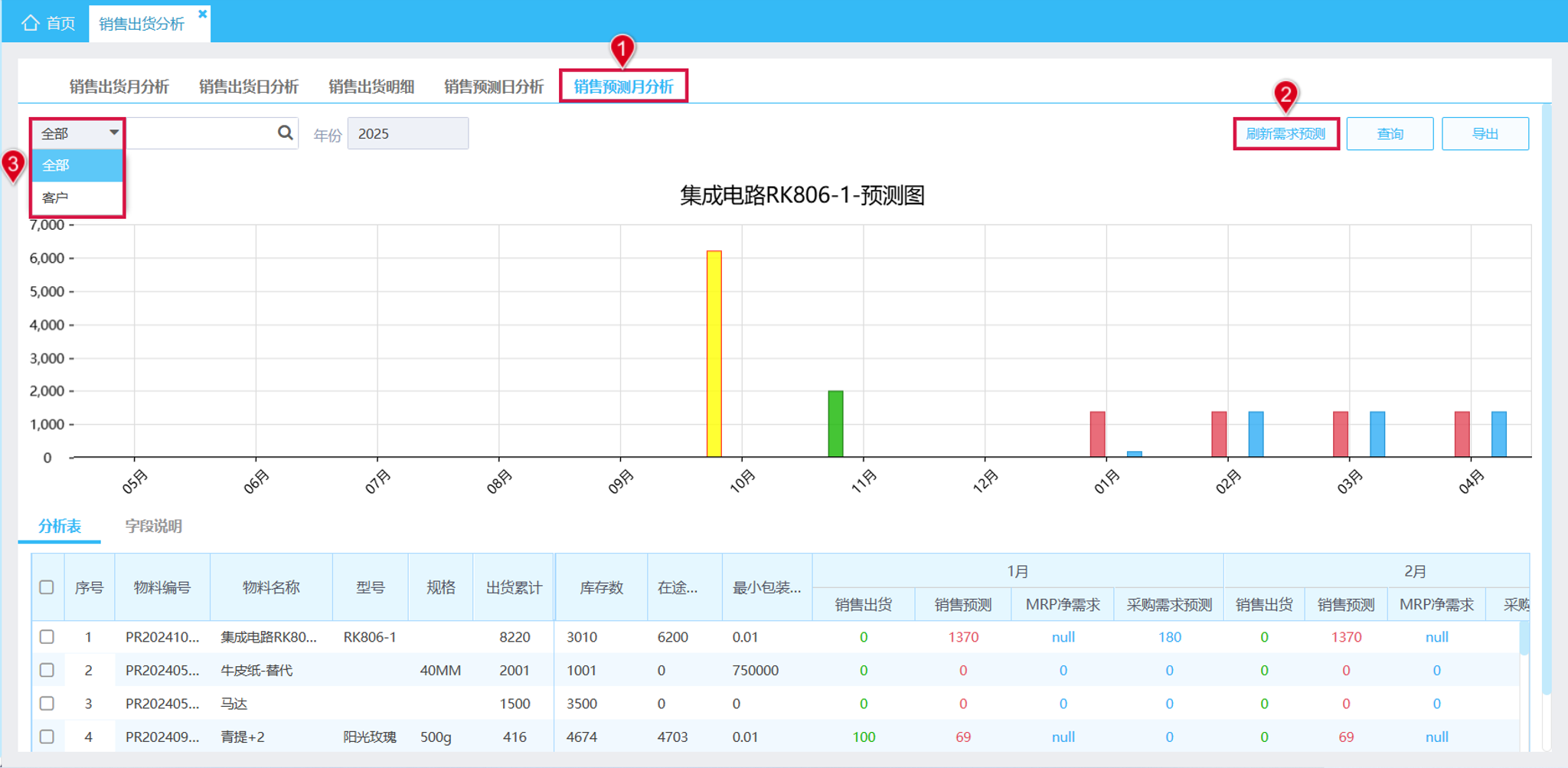Select 全部 option in dropdown list
Viewport: 1568px width, 768px height.
77,165
